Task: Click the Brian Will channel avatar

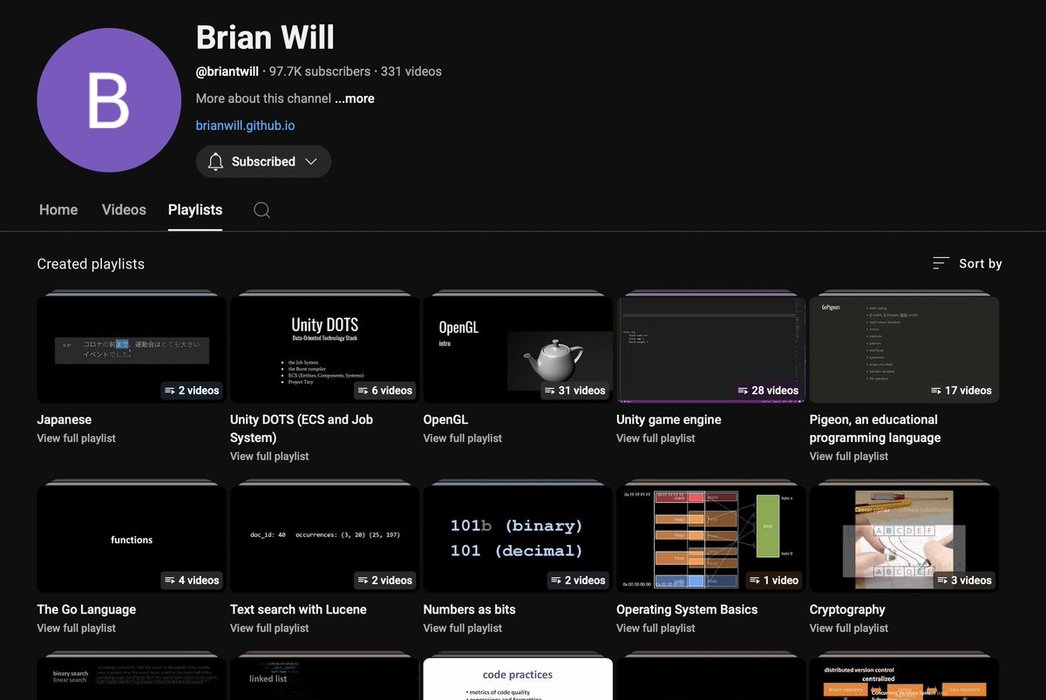Action: [x=109, y=100]
